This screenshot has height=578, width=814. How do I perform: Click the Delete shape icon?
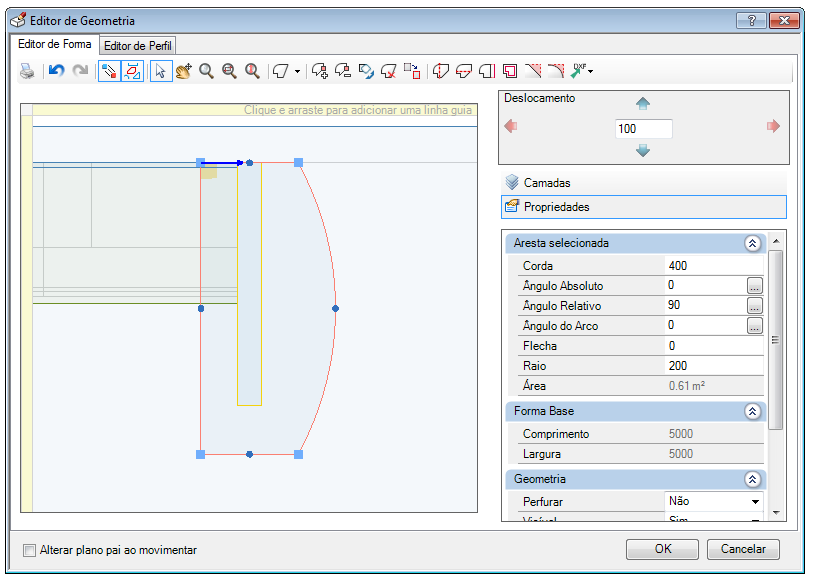pyautogui.click(x=389, y=71)
